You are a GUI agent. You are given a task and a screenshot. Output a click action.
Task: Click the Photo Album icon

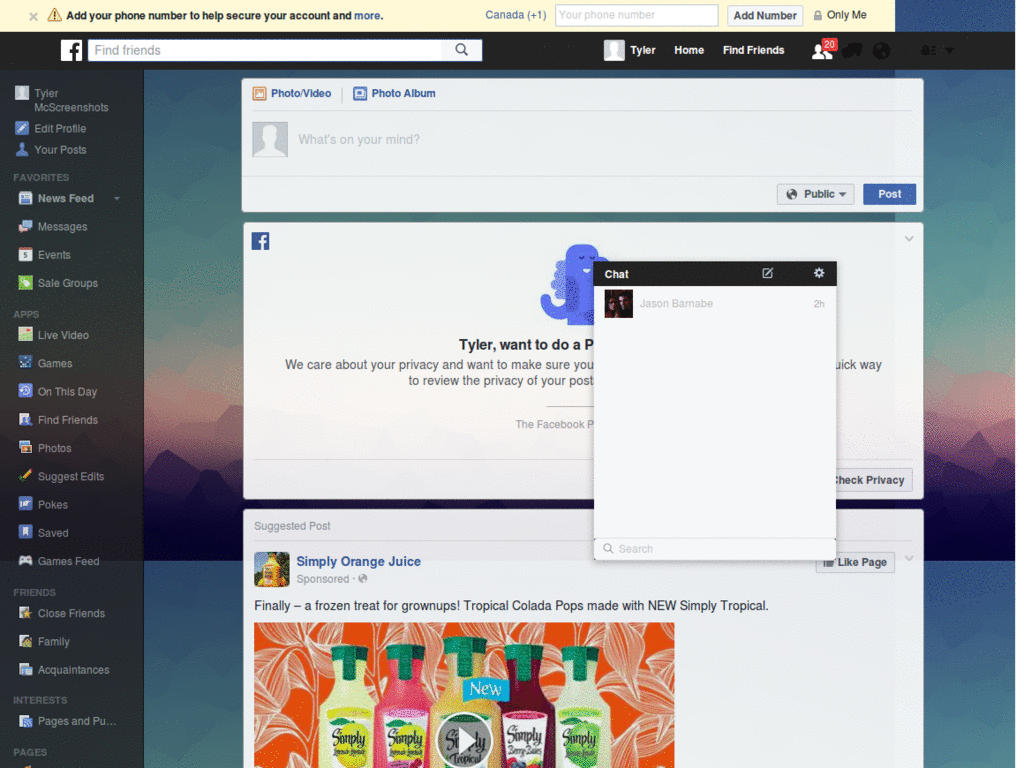(359, 93)
